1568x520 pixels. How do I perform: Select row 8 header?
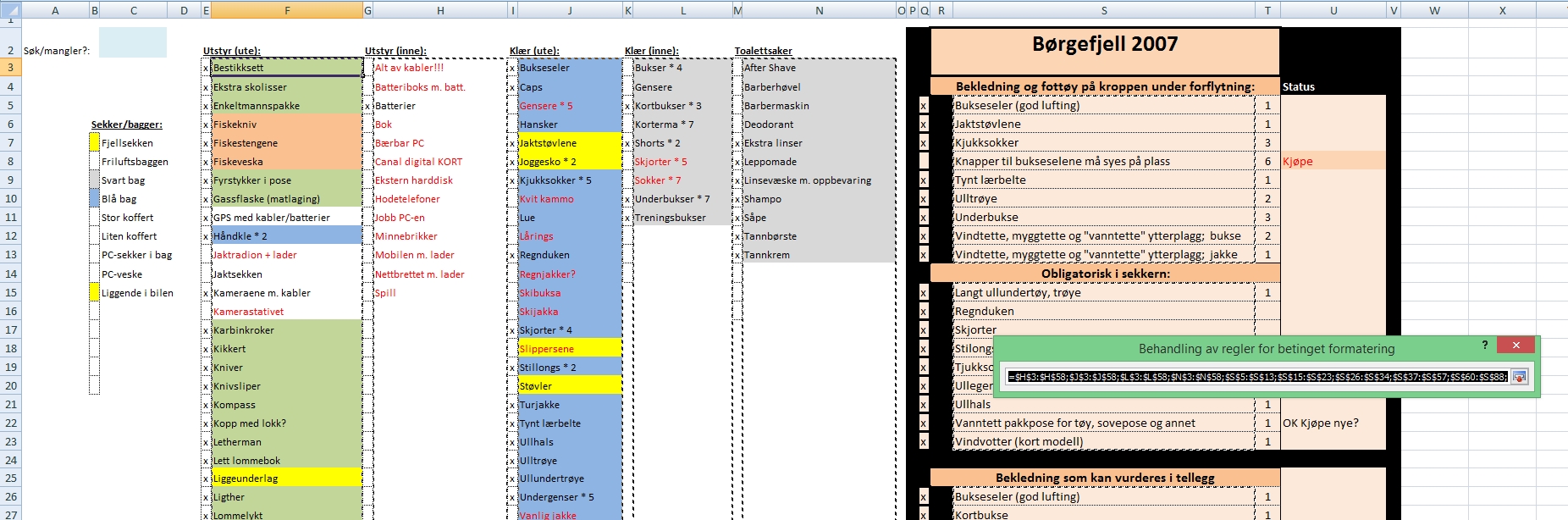pyautogui.click(x=11, y=162)
